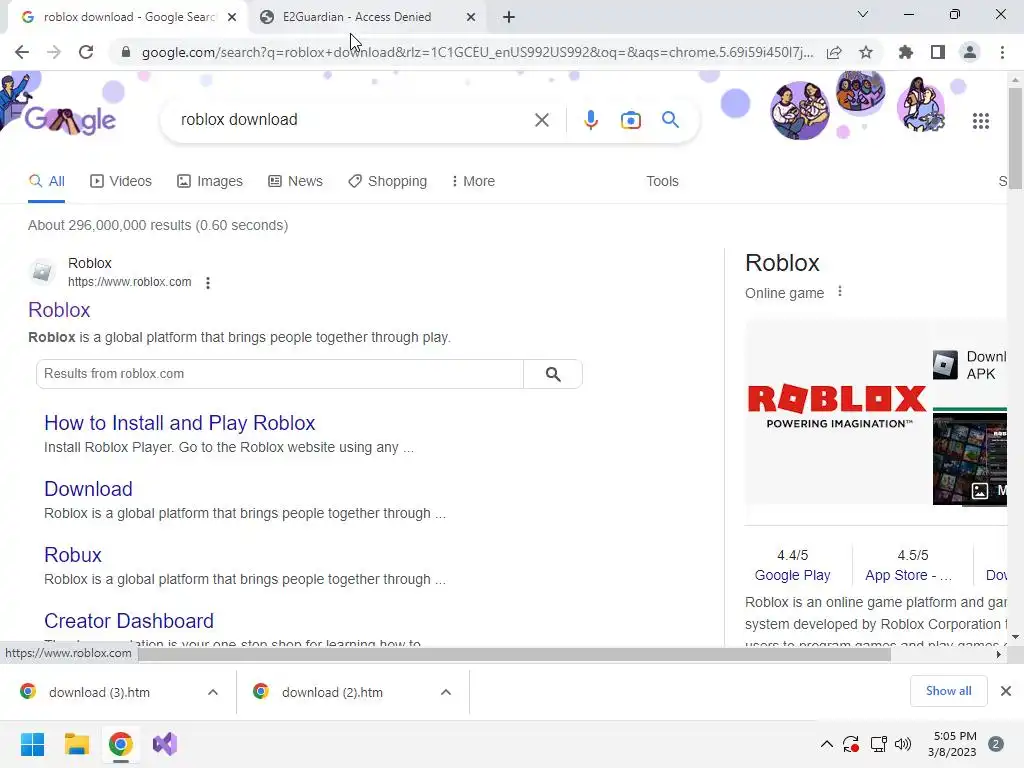Open the Google apps grid

(980, 121)
